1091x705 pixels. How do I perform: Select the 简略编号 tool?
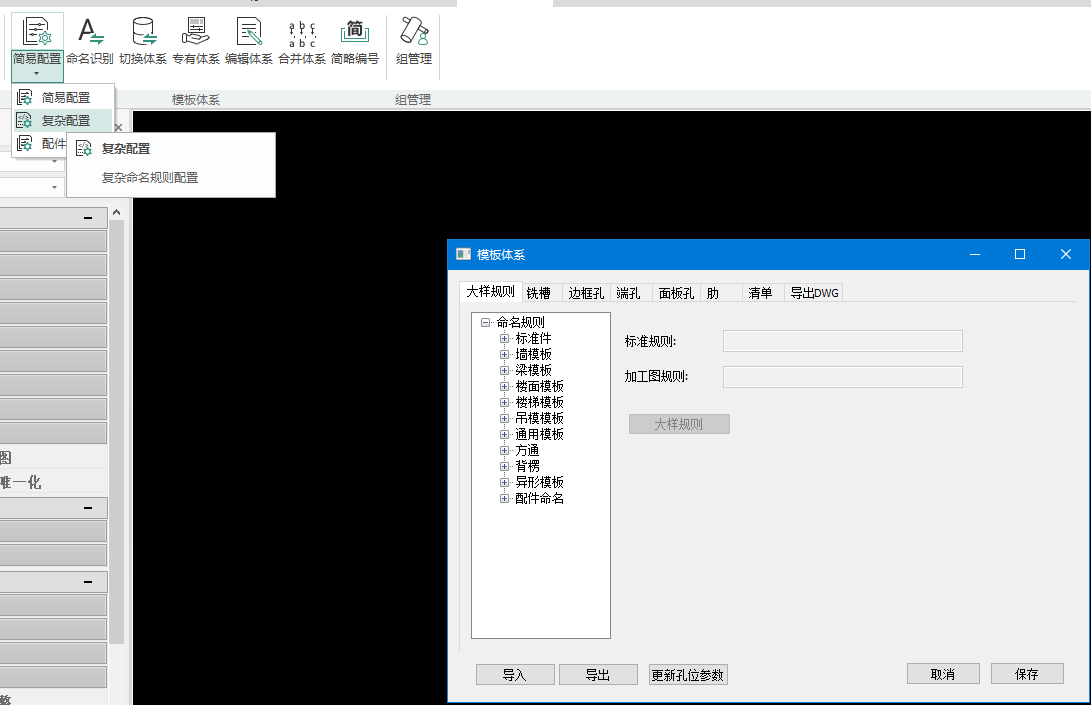(355, 42)
